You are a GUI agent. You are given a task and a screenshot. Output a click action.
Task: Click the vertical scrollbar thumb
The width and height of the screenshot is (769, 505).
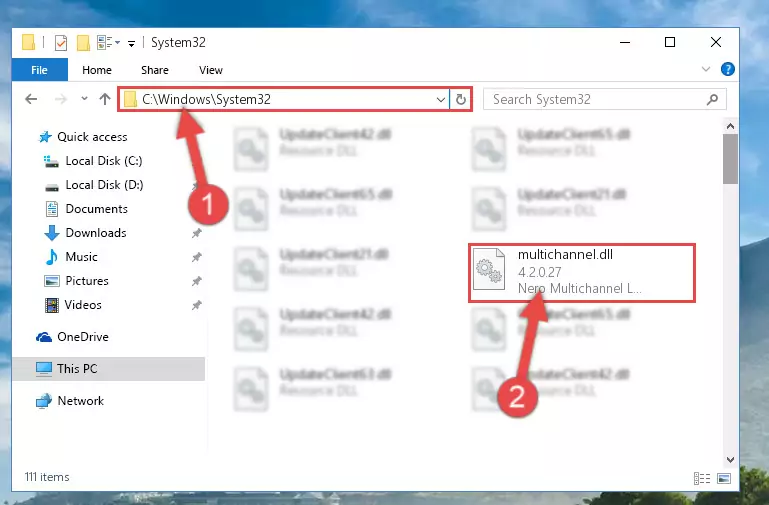tap(730, 159)
